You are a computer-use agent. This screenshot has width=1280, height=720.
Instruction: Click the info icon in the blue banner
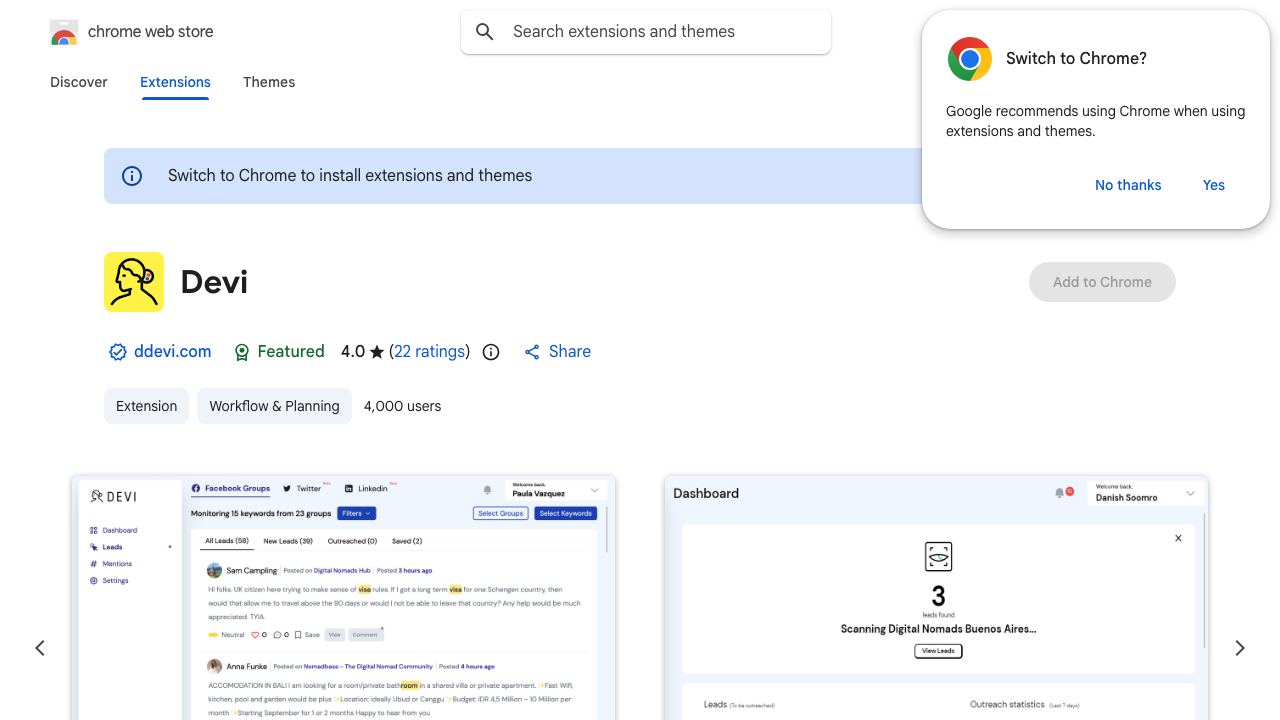pos(132,176)
